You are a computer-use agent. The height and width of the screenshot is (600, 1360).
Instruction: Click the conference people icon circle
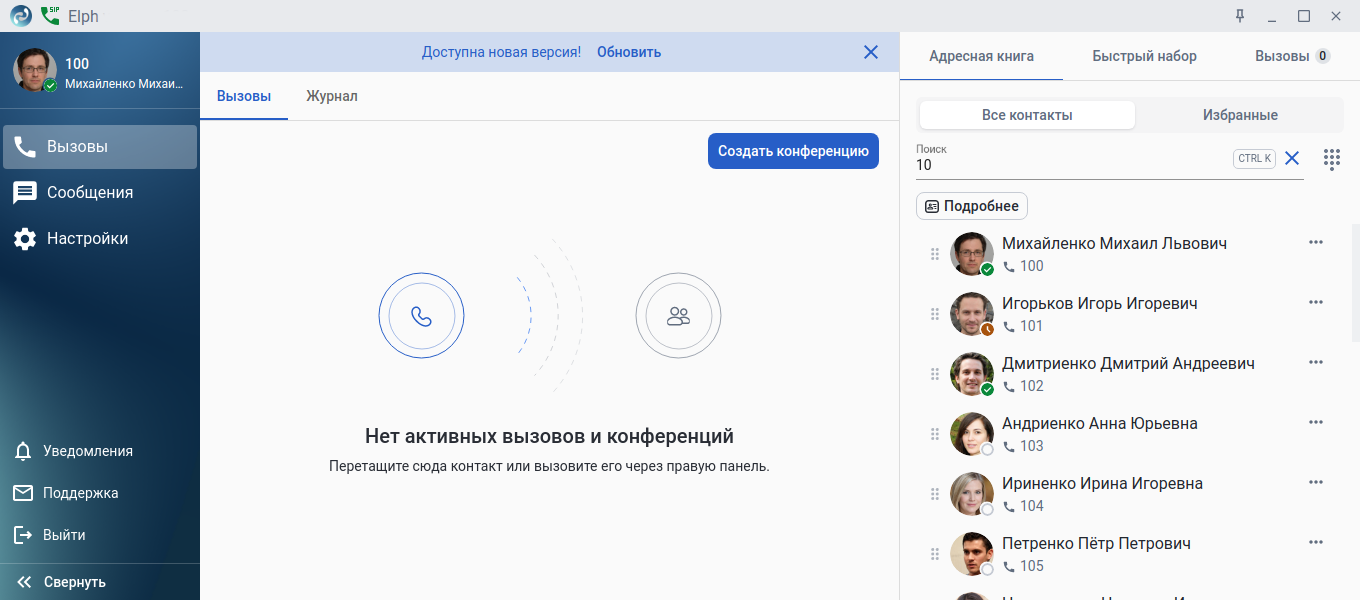[x=678, y=316]
